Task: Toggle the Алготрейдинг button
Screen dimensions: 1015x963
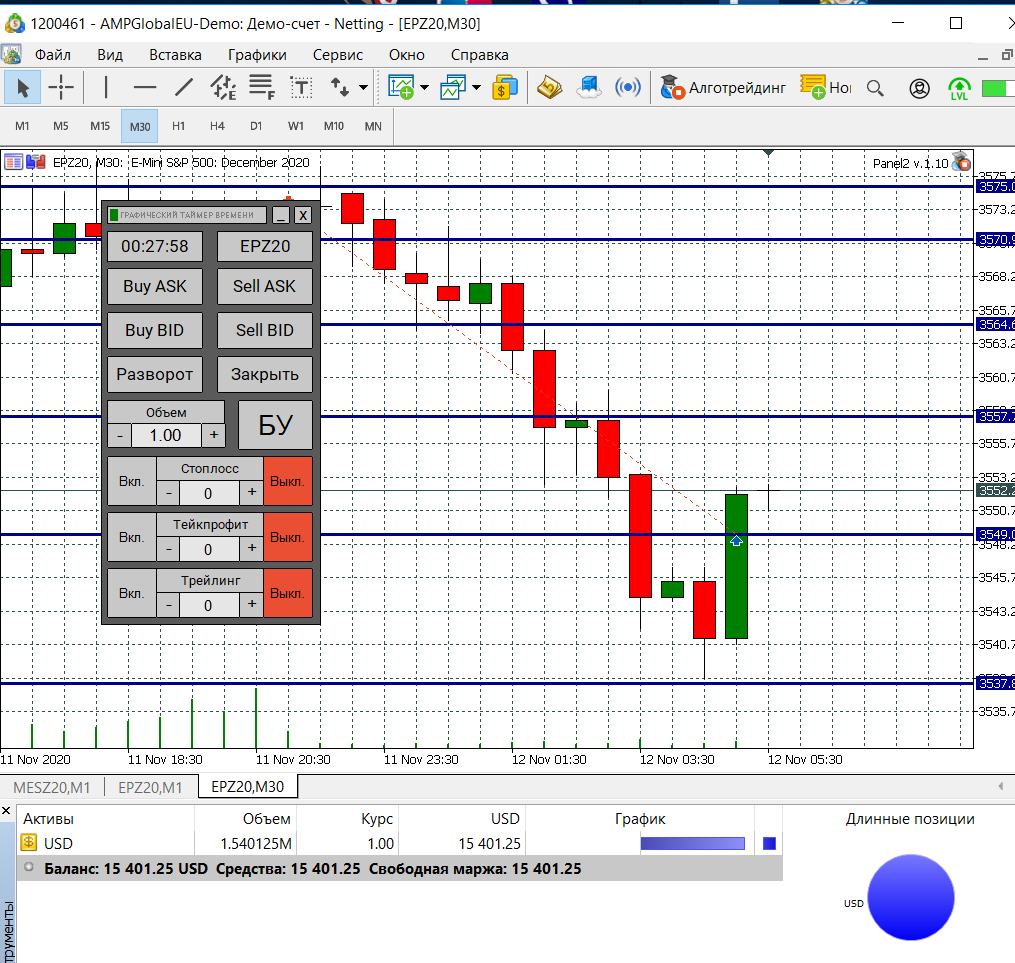Action: (x=722, y=87)
